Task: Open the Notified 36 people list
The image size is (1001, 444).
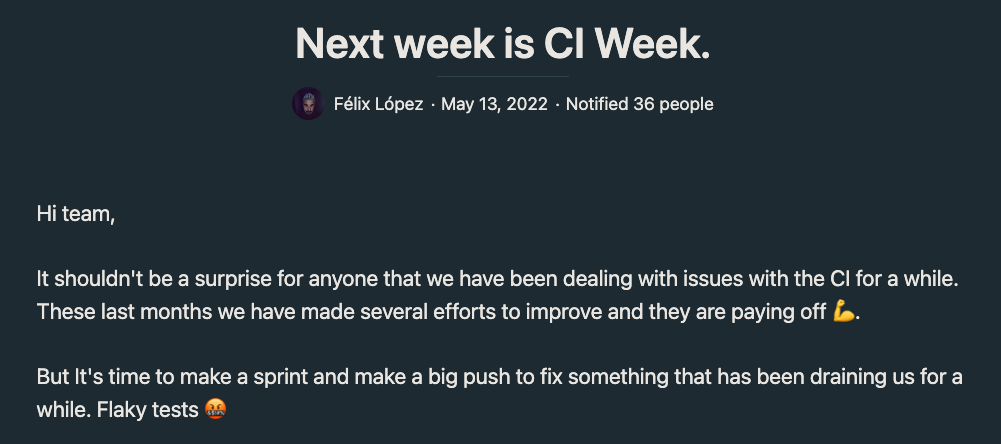Action: (640, 104)
